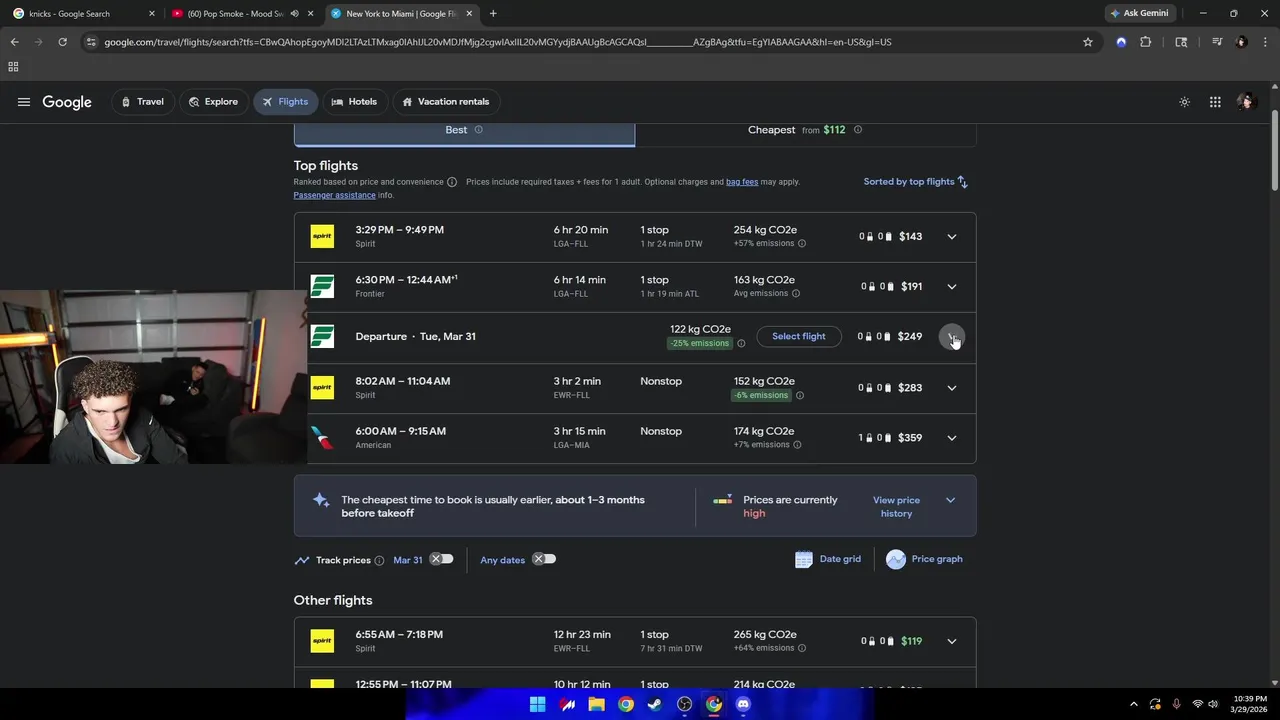Open emissions info for the American $359 flight

(797, 445)
